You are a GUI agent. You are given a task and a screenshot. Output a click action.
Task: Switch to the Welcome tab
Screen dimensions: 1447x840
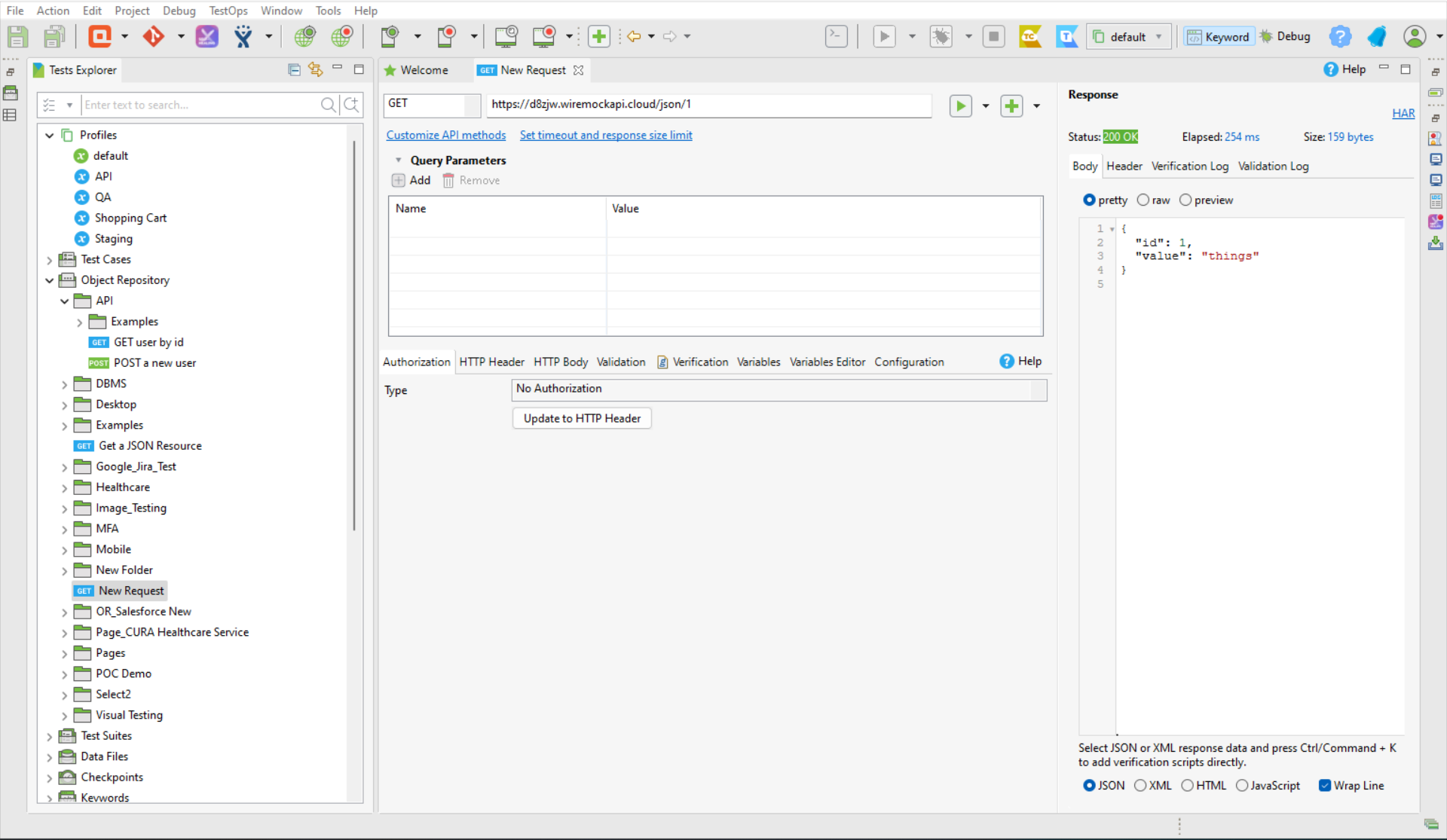[417, 70]
